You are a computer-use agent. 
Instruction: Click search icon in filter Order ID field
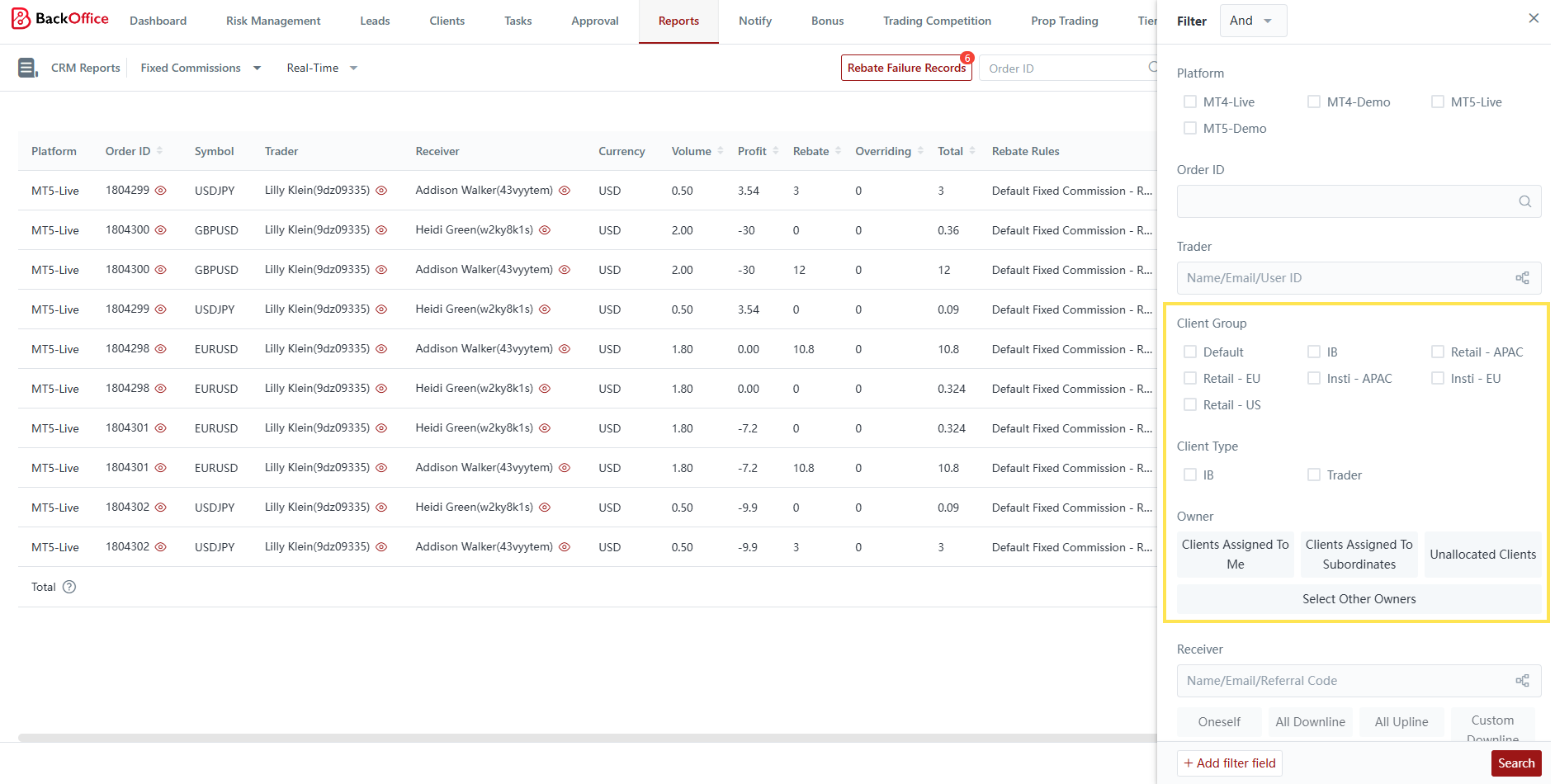(1524, 201)
